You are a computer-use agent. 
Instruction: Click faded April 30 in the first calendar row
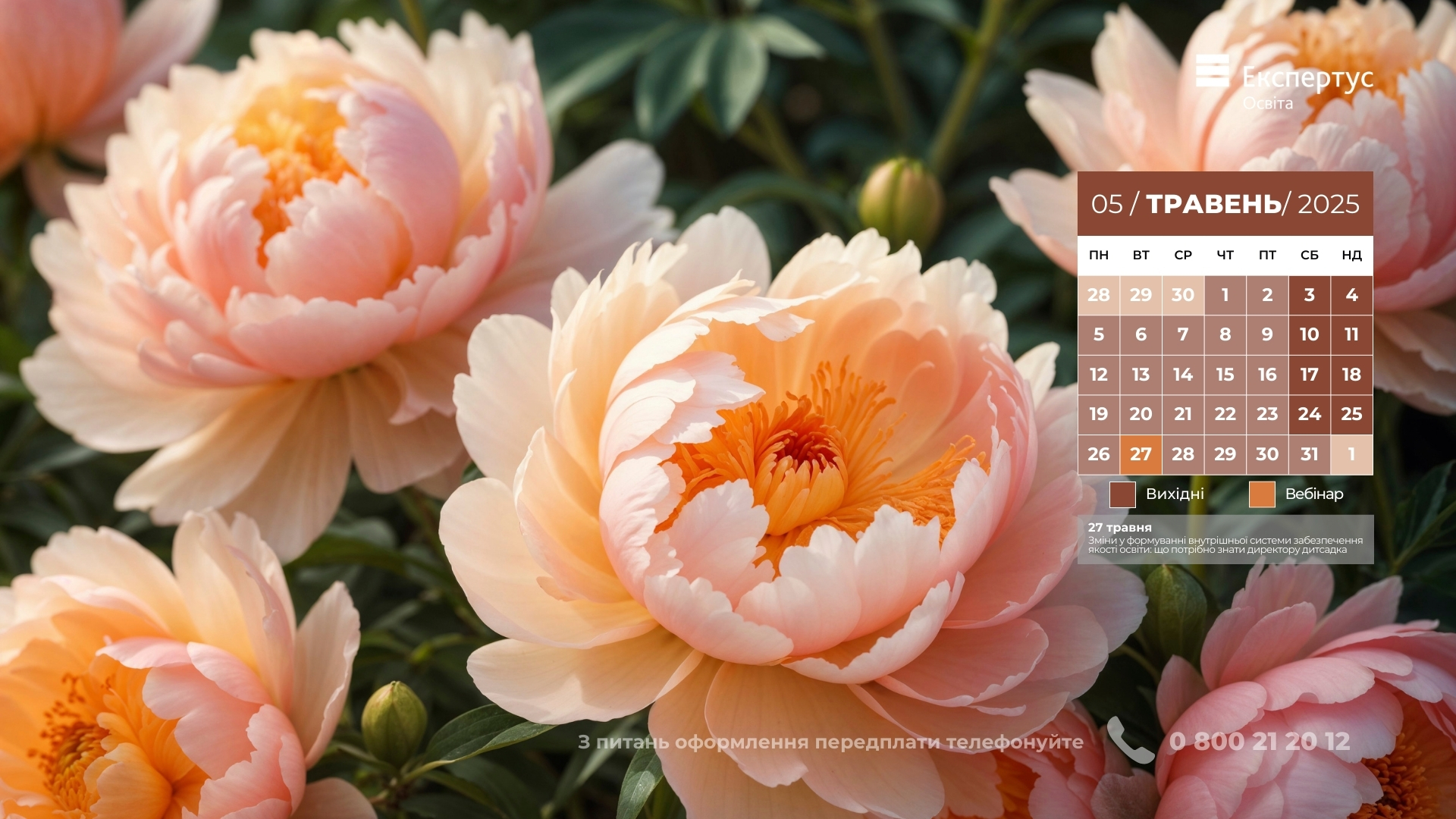tap(1183, 295)
